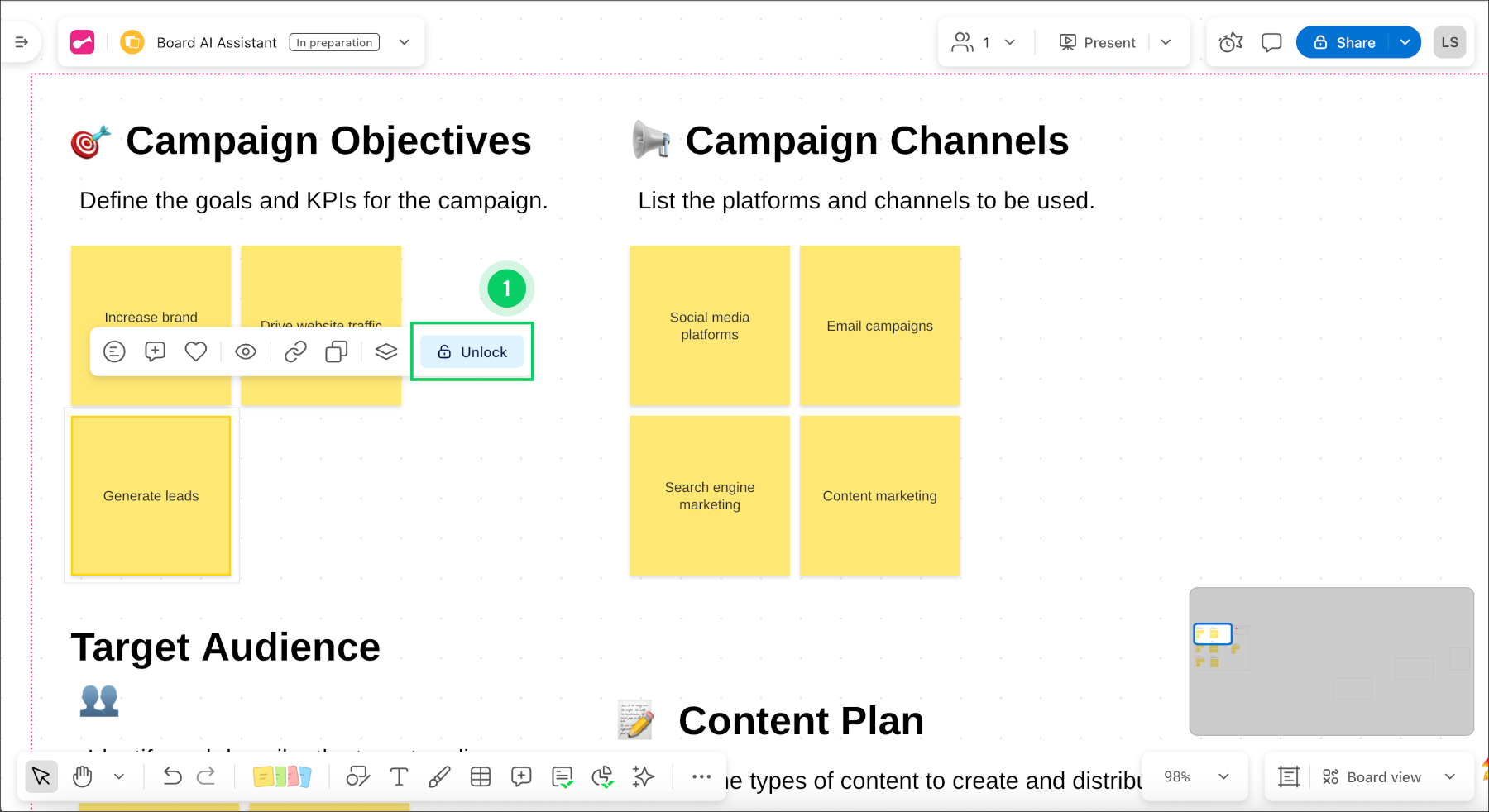1489x812 pixels.
Task: Pick the pen drawing tool
Action: [x=439, y=776]
